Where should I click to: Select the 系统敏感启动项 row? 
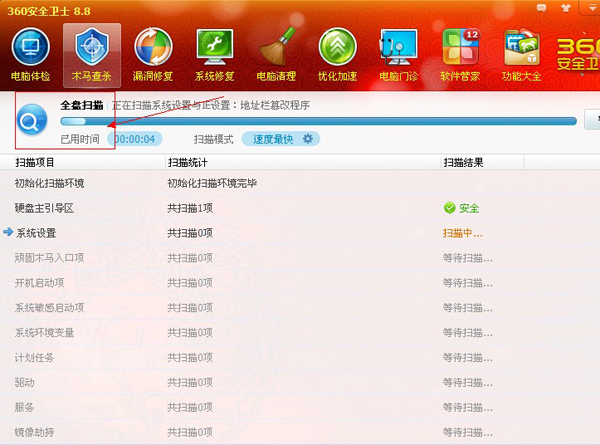pyautogui.click(x=300, y=308)
